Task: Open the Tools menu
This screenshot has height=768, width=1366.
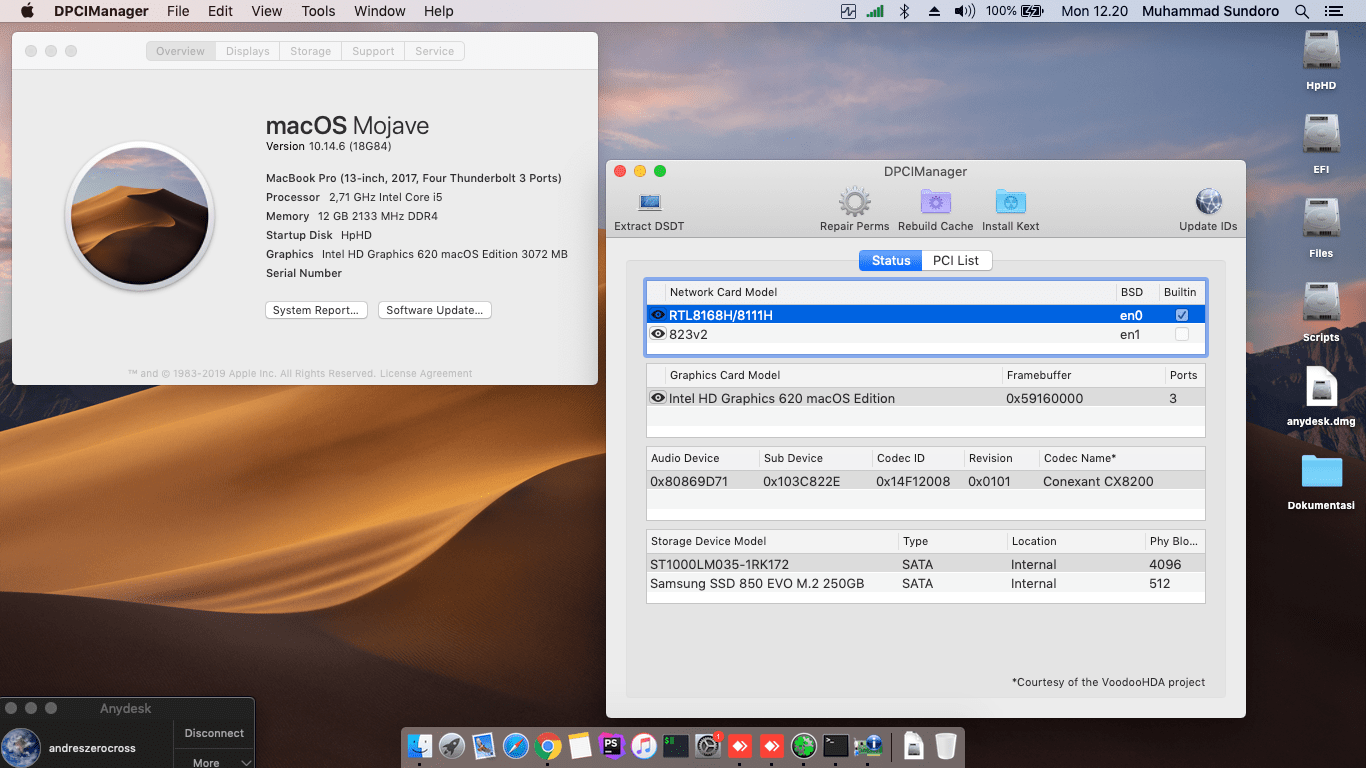Action: coord(318,11)
